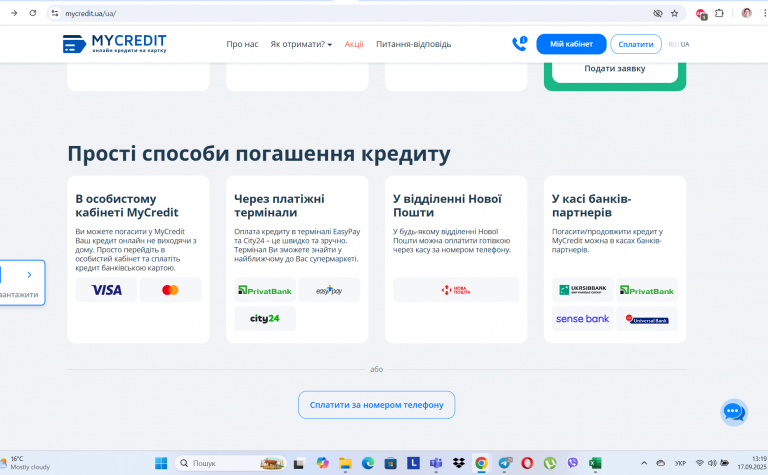Open Telegram from the taskbar
768x475 pixels.
(x=505, y=463)
